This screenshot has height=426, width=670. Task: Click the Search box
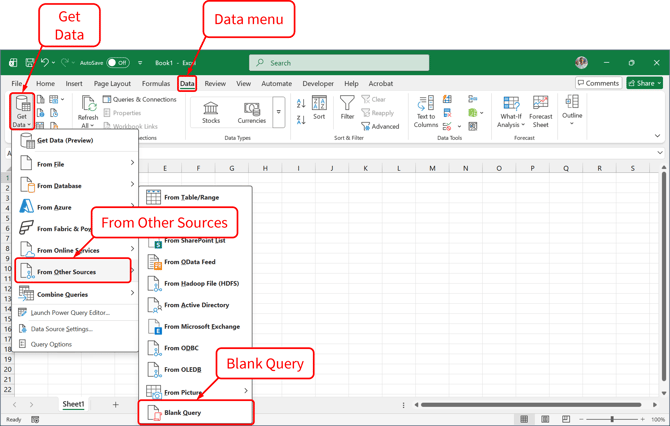(x=339, y=63)
